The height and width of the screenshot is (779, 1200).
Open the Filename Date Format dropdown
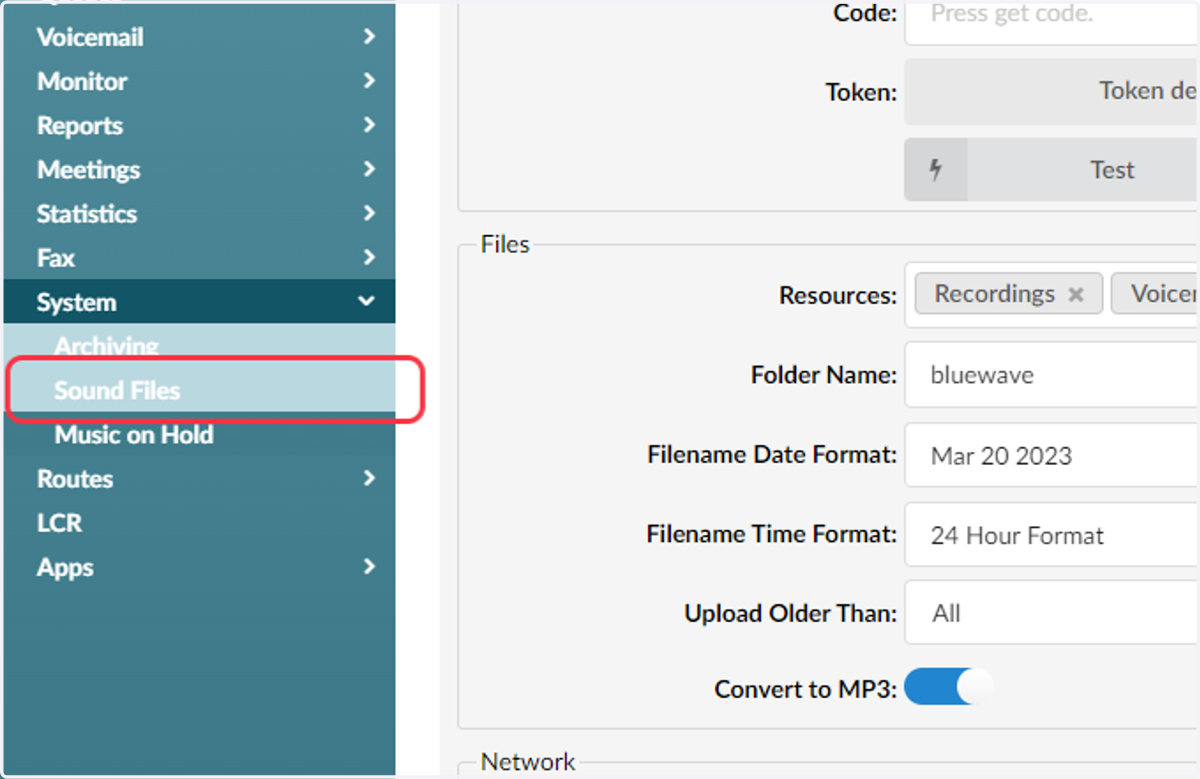1052,455
